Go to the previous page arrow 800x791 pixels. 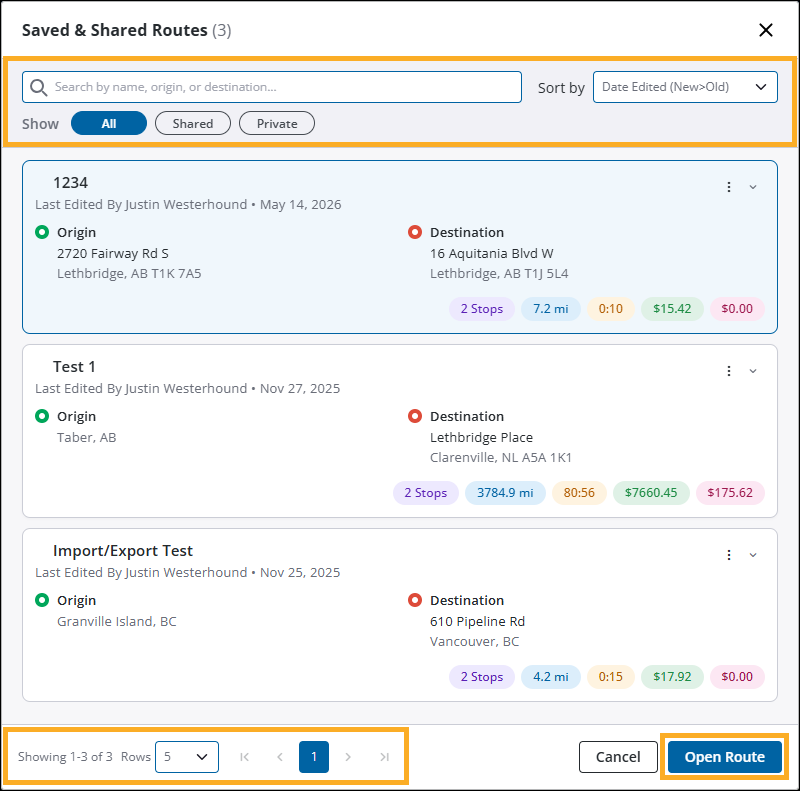(280, 757)
